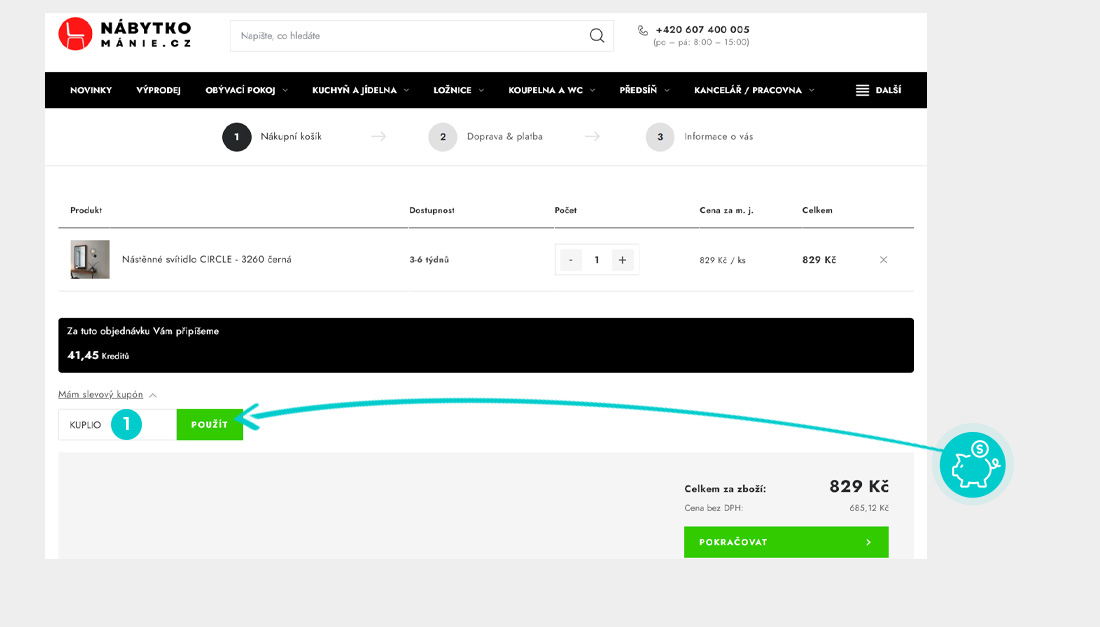Click the phone handset icon
This screenshot has height=627, width=1100.
[x=643, y=31]
